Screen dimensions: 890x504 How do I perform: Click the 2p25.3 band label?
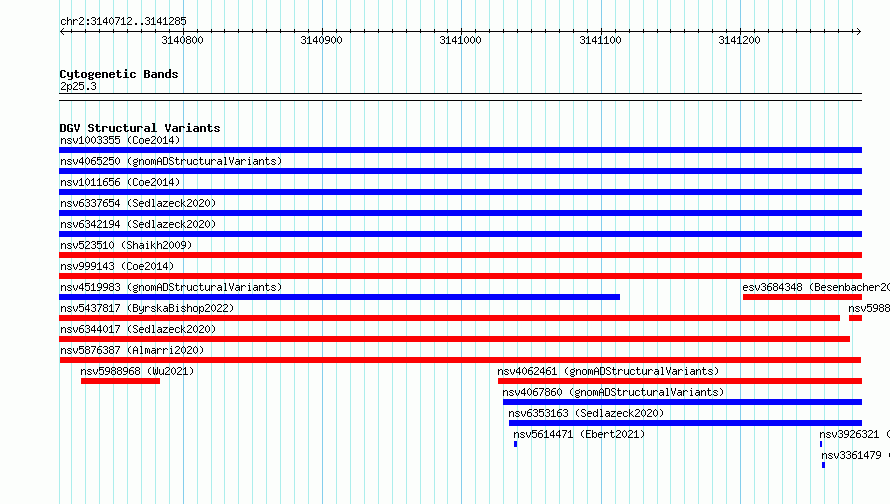pyautogui.click(x=78, y=86)
